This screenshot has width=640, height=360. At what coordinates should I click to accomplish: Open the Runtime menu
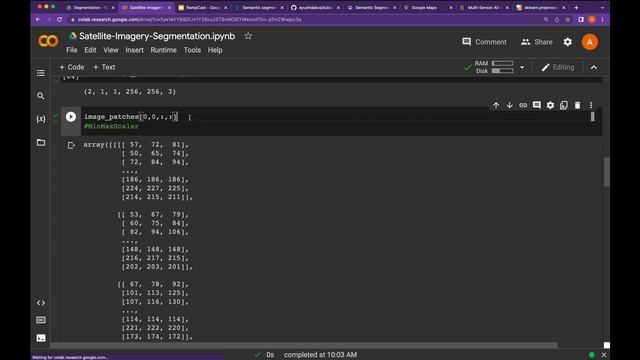[x=163, y=50]
